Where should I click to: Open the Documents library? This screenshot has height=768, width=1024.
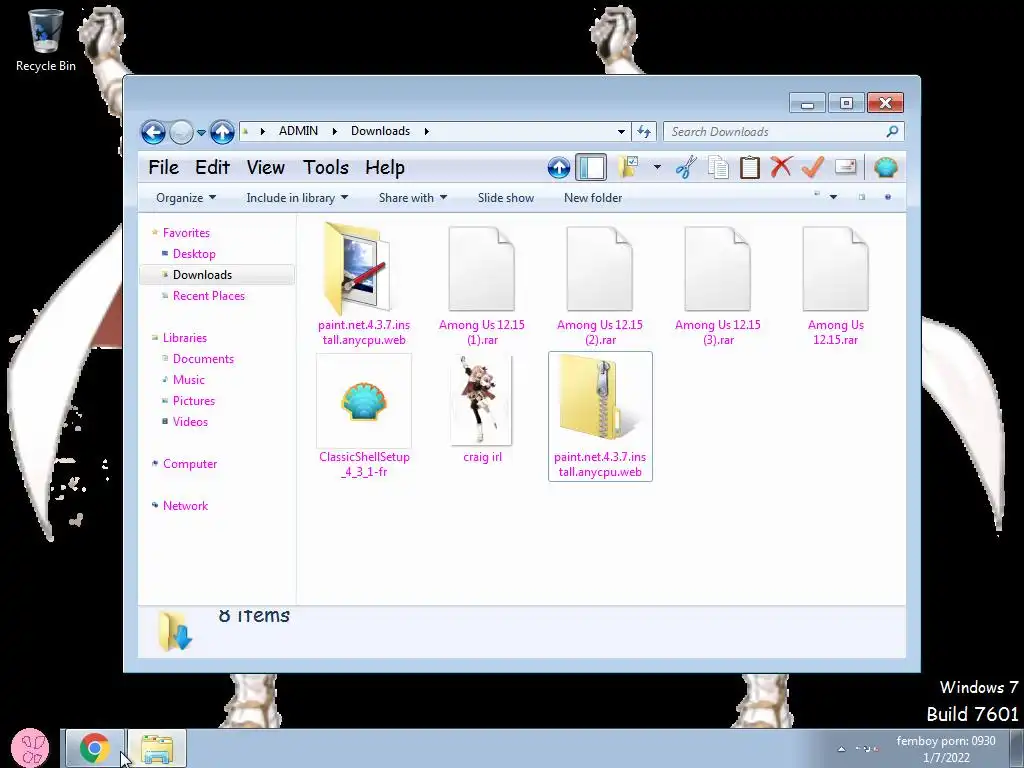(203, 359)
